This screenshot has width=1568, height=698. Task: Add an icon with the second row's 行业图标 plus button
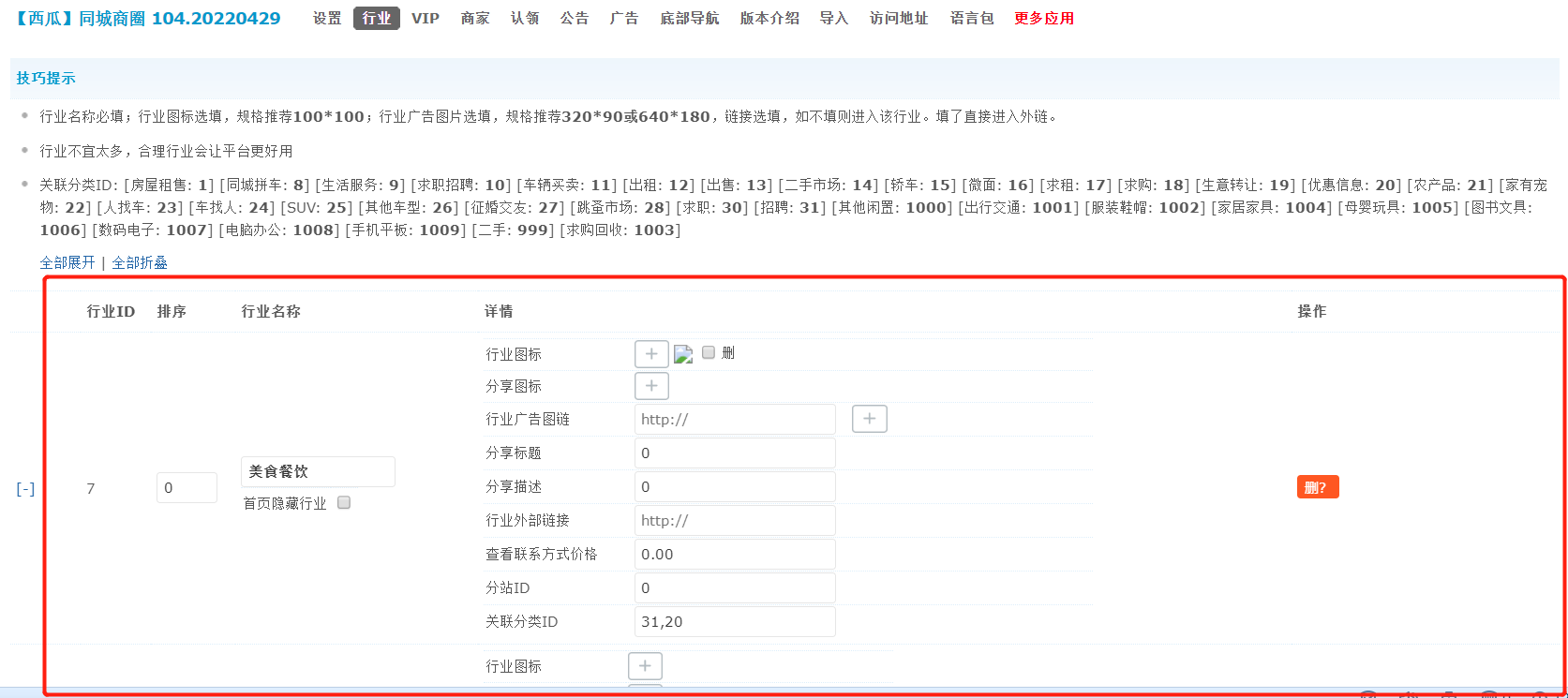pyautogui.click(x=645, y=666)
